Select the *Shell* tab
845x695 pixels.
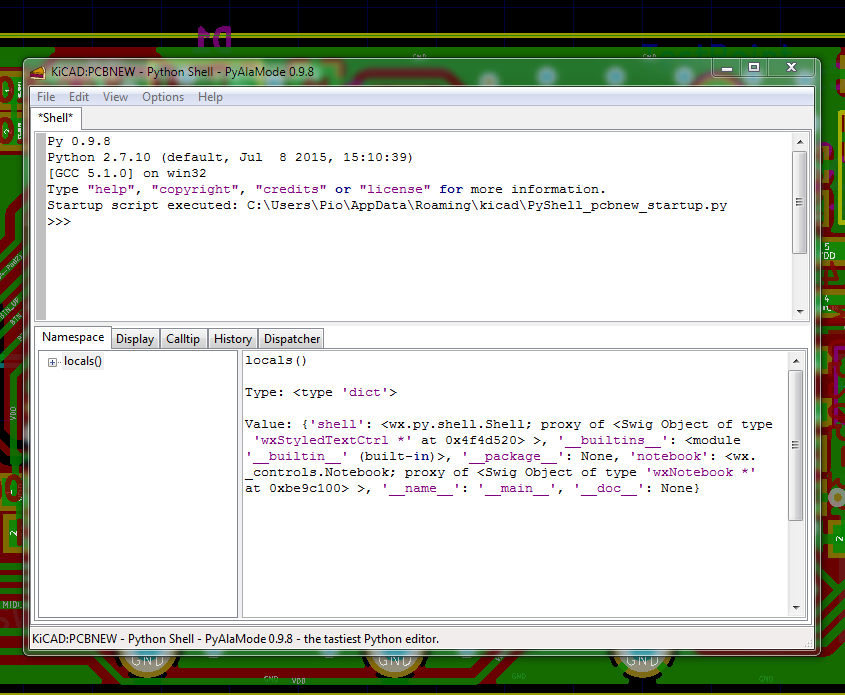coord(55,117)
